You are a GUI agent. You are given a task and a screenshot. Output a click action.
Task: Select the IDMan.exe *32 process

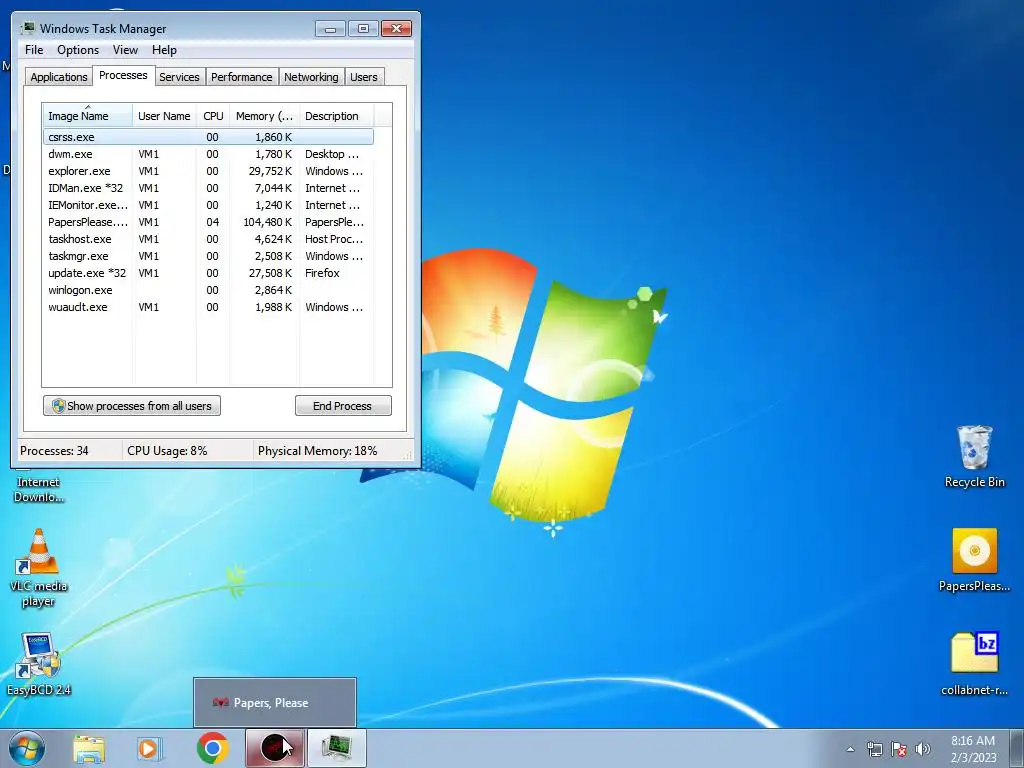click(x=208, y=188)
